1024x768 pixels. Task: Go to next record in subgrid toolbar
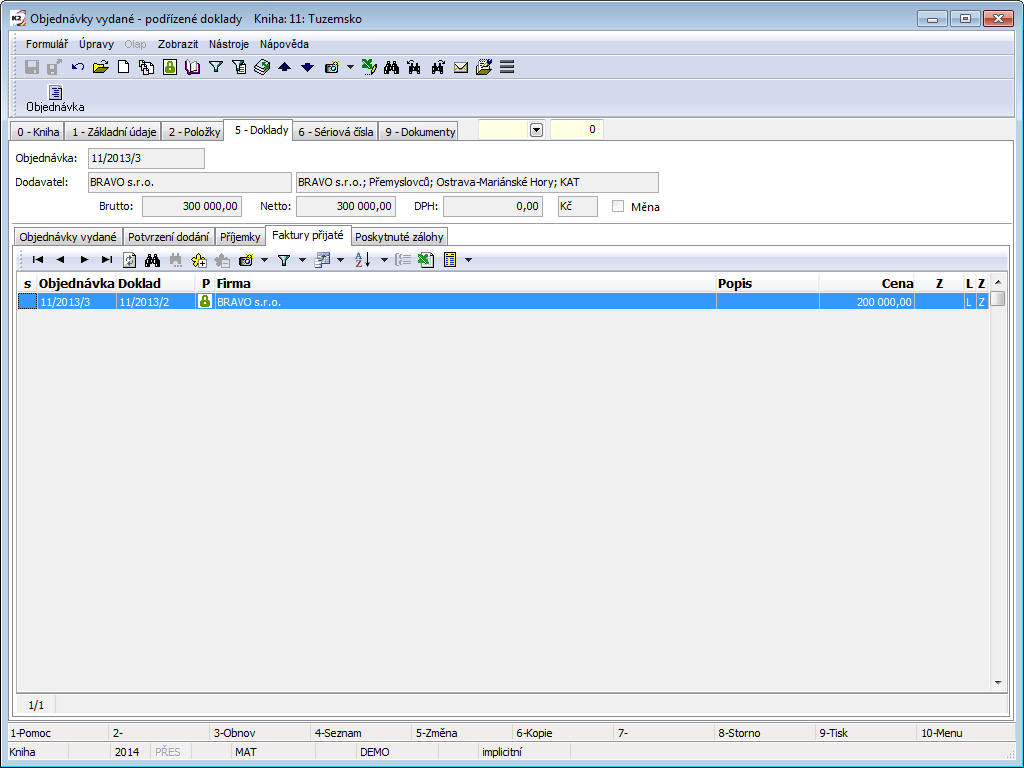tap(84, 260)
